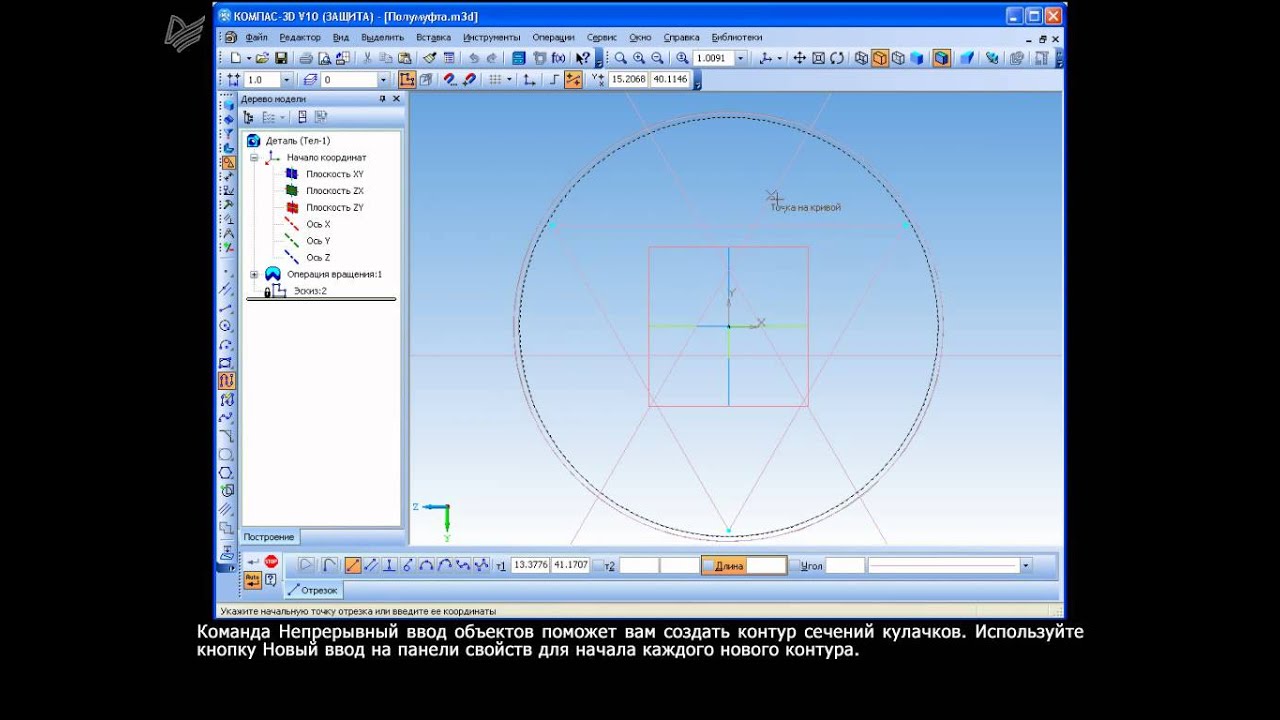This screenshot has height=720, width=1280.
Task: Toggle the Auto-create object button
Action: pos(252,580)
